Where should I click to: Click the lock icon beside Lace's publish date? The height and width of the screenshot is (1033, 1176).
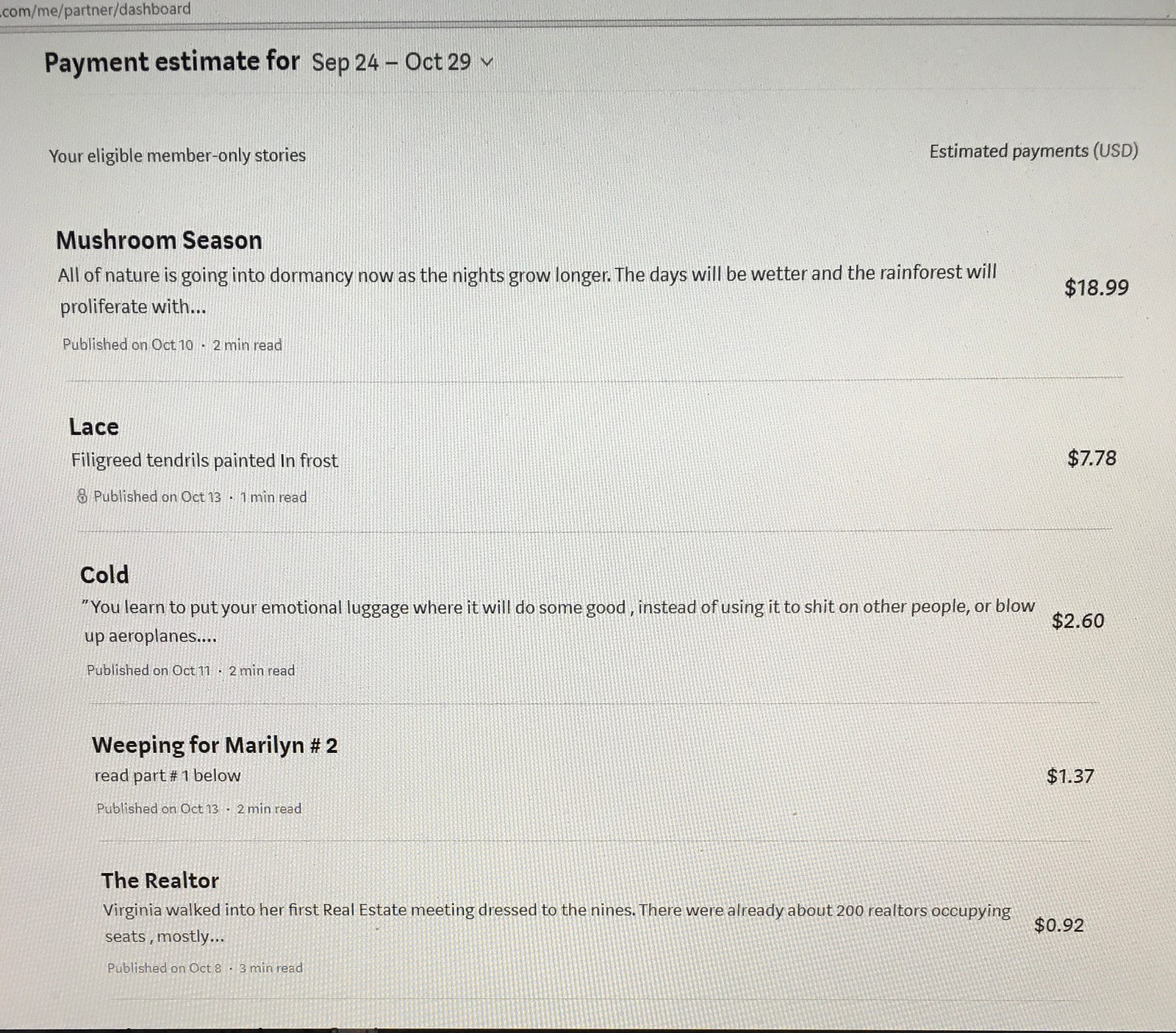pos(82,497)
